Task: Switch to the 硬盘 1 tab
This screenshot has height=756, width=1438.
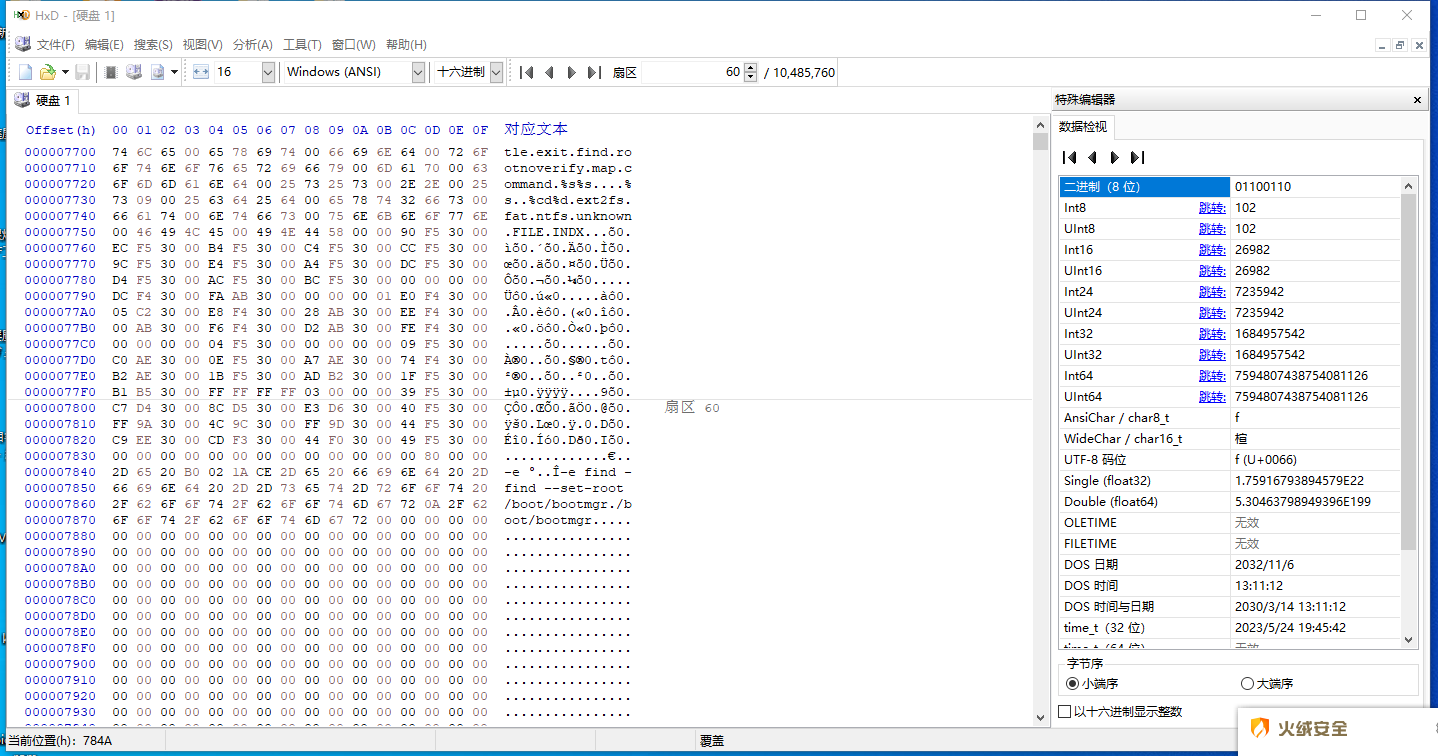Action: (43, 100)
